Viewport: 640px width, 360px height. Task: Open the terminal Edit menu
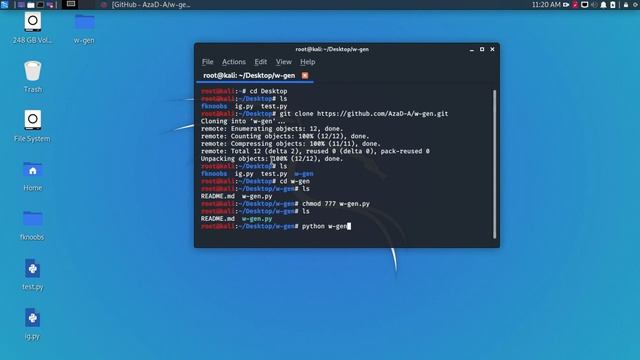[x=260, y=62]
